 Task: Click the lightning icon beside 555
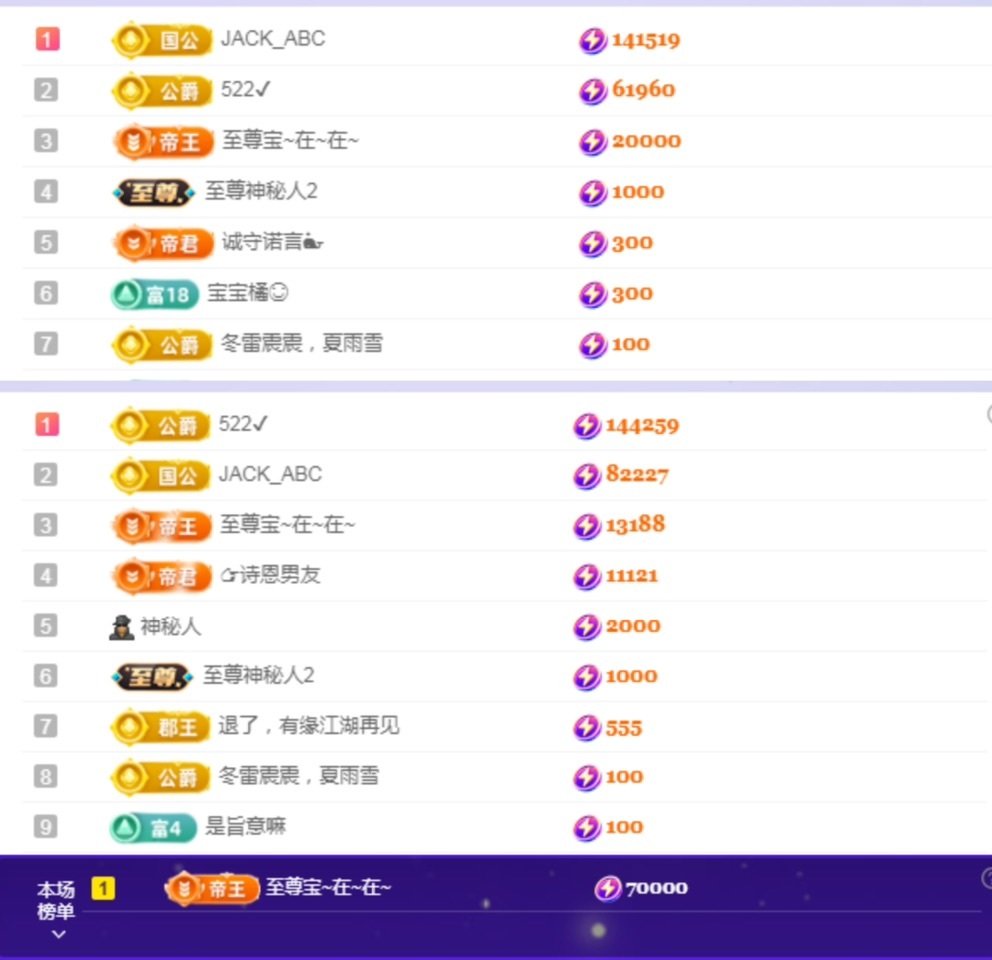pyautogui.click(x=587, y=727)
